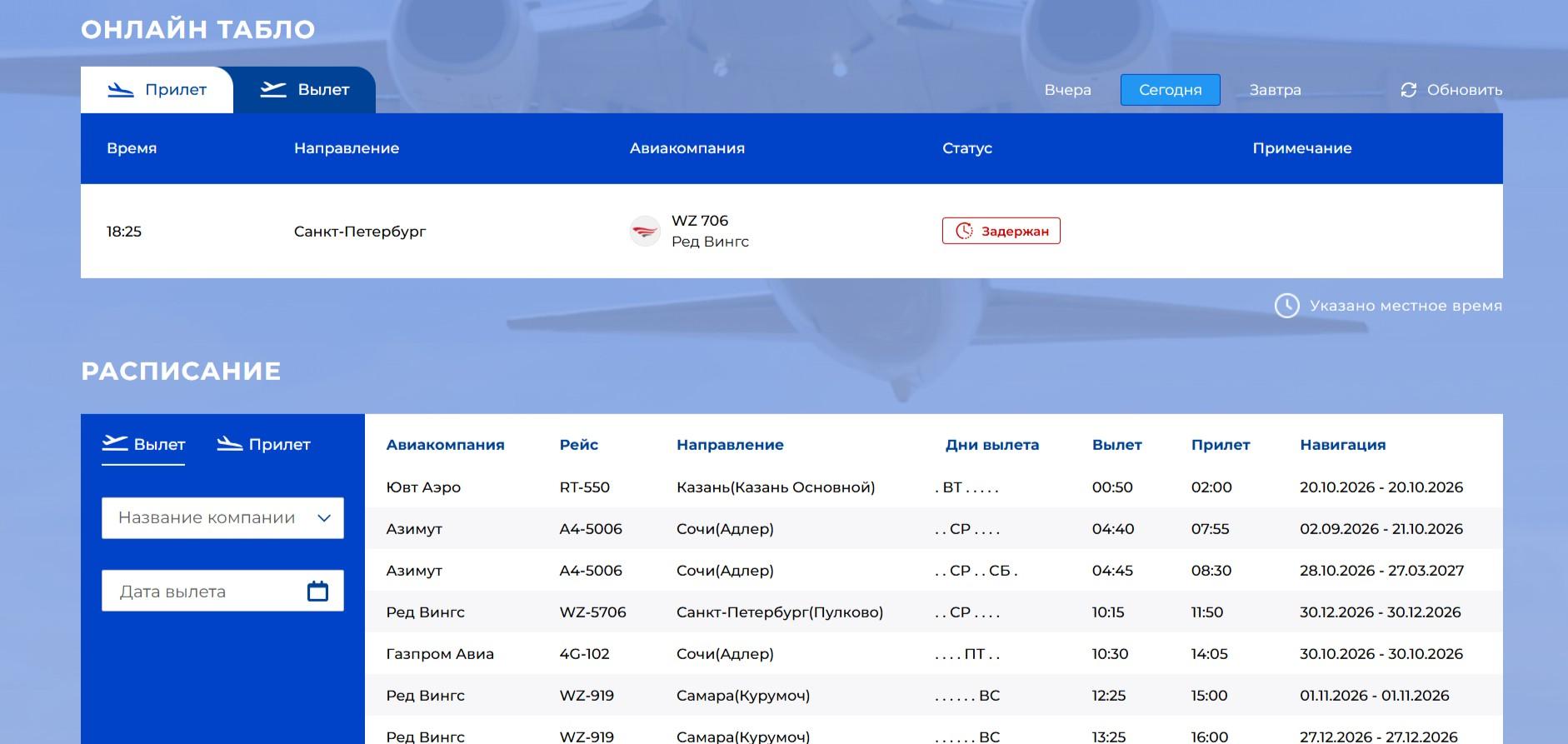This screenshot has height=744, width=1568.
Task: Click flight number WZ 706
Action: click(700, 221)
